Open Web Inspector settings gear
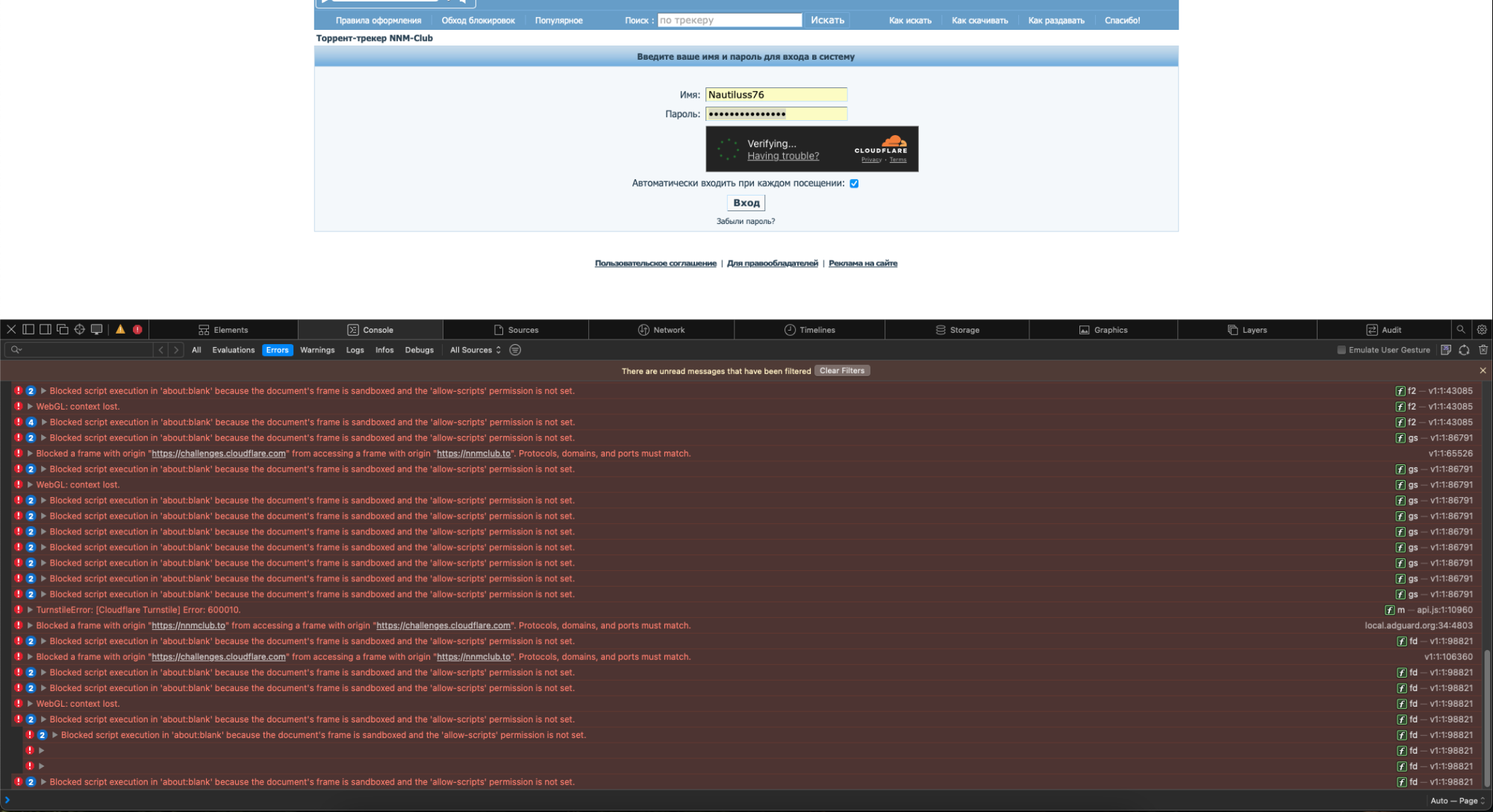 pyautogui.click(x=1482, y=329)
